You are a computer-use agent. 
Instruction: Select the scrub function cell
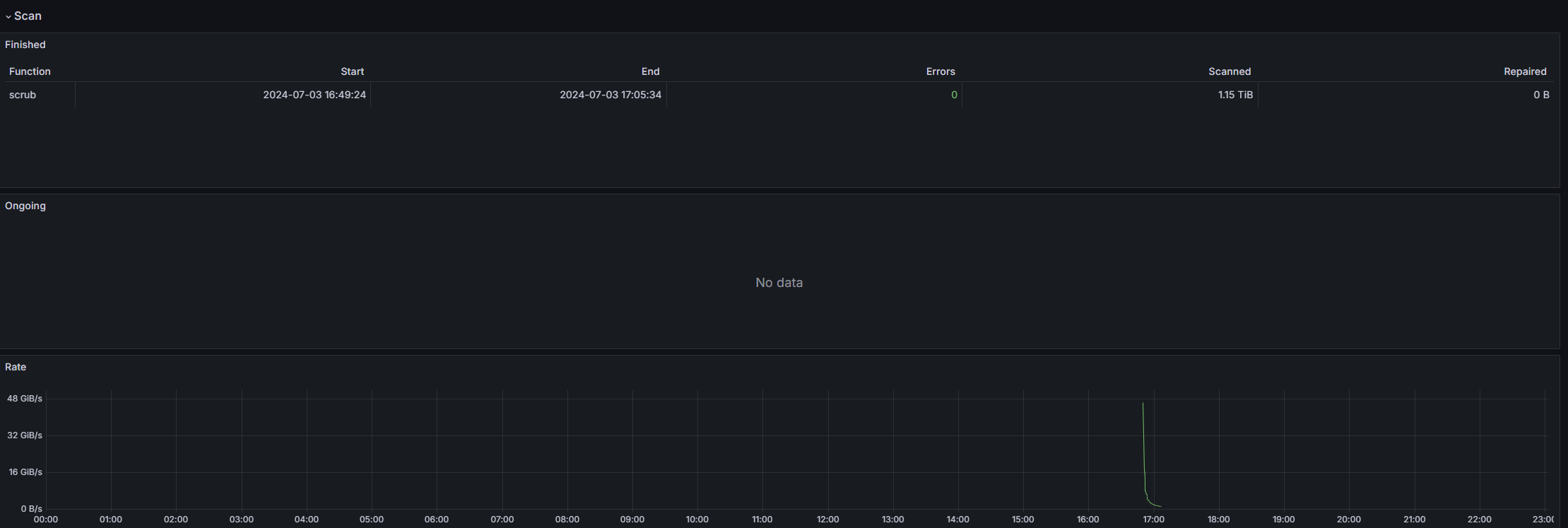coord(23,95)
